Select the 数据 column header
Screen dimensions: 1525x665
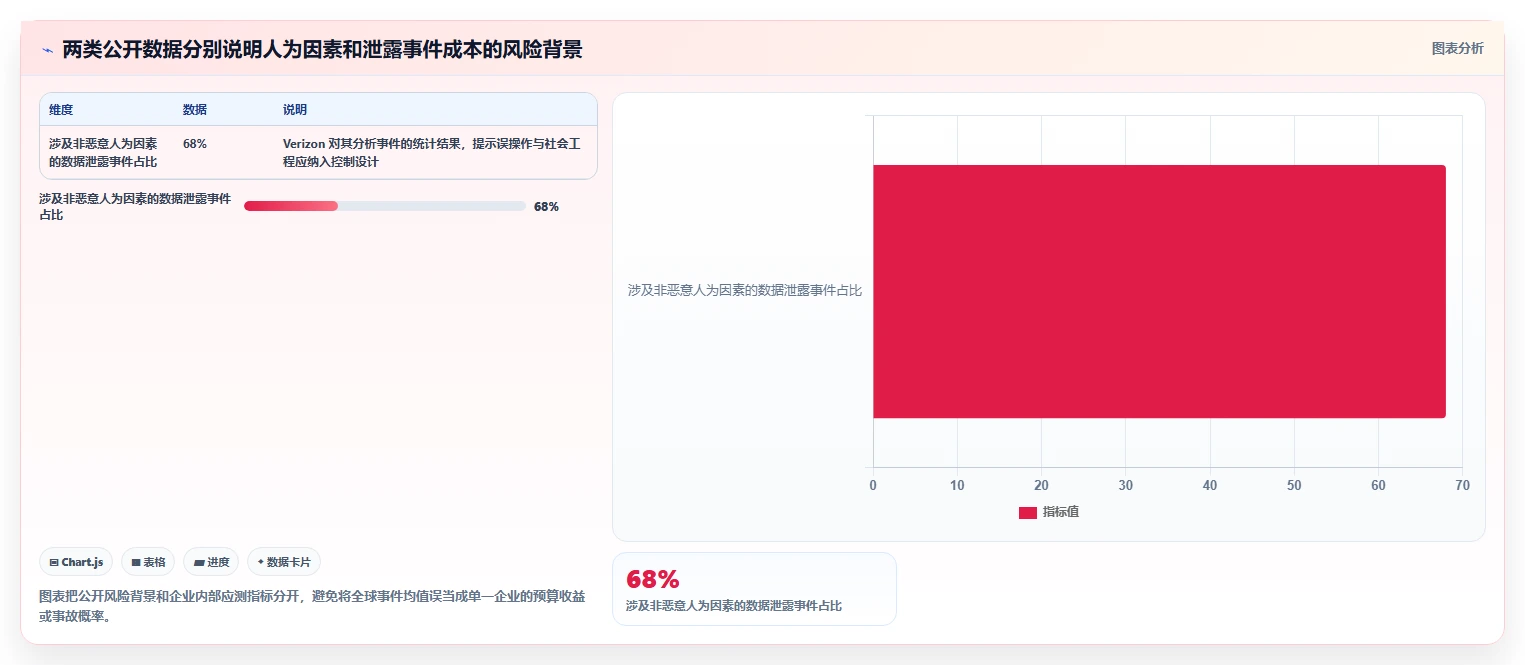pyautogui.click(x=195, y=110)
